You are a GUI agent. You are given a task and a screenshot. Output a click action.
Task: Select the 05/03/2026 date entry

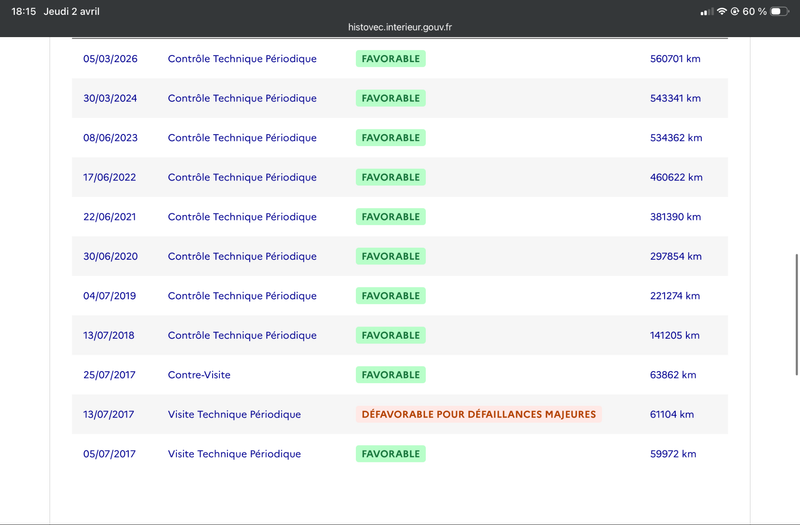tap(110, 59)
